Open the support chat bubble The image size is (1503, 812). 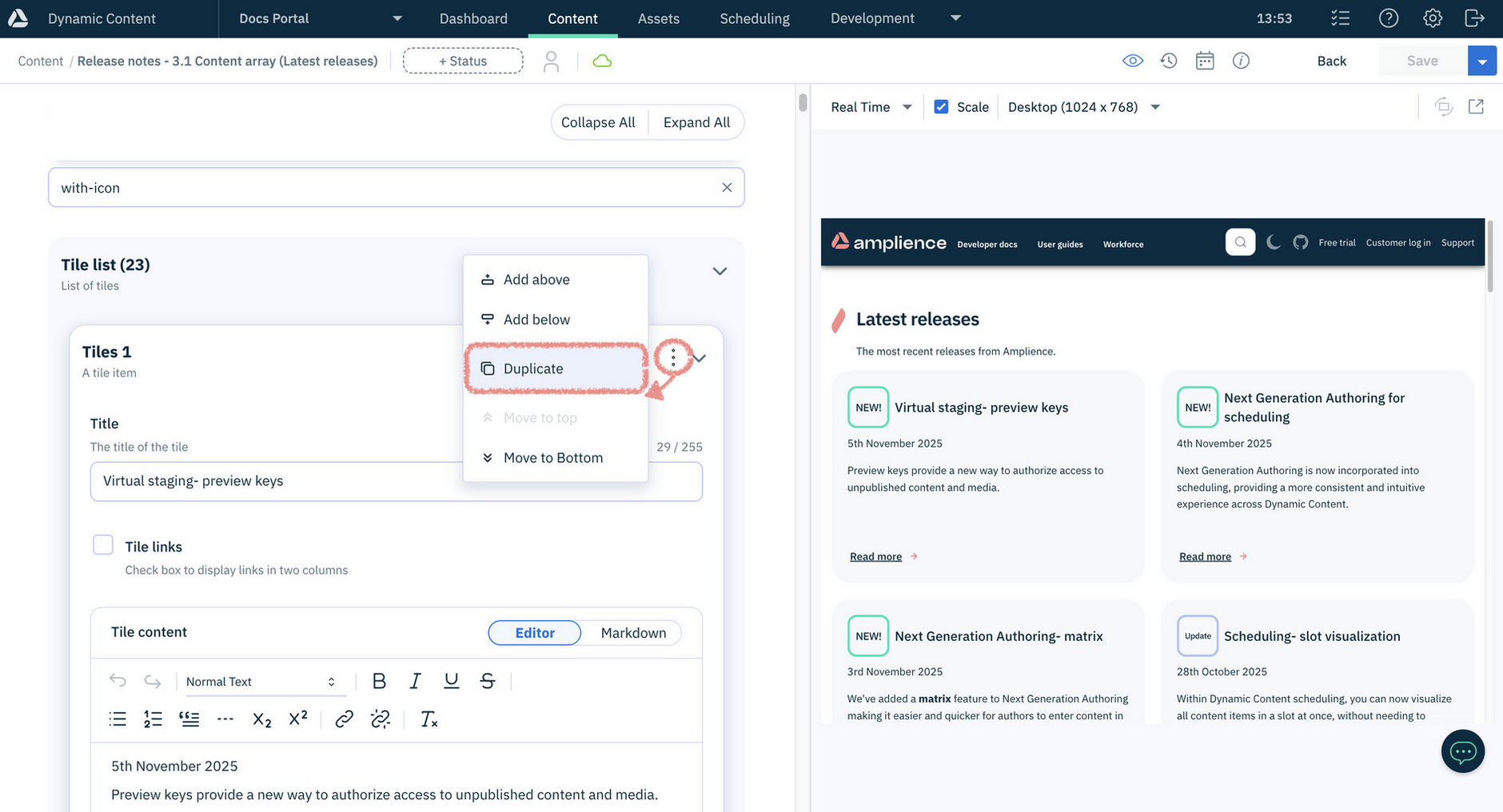pos(1462,751)
